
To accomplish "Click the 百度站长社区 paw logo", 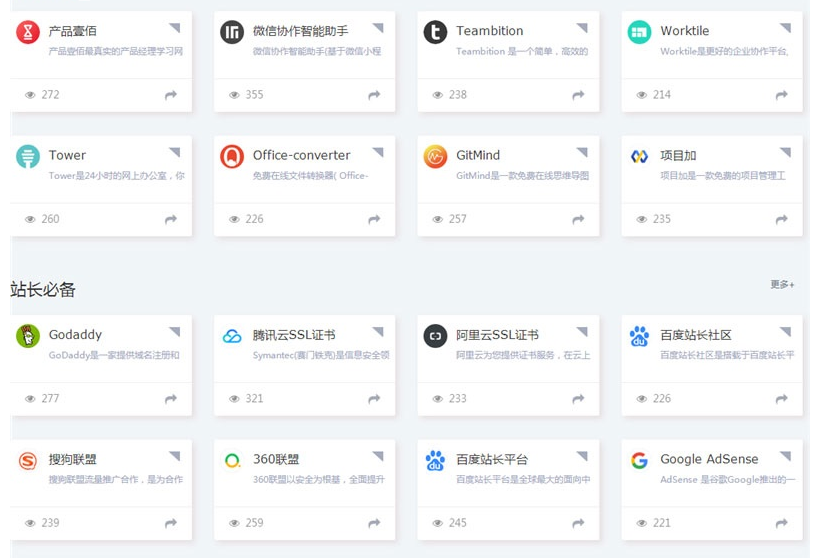I will click(x=640, y=336).
